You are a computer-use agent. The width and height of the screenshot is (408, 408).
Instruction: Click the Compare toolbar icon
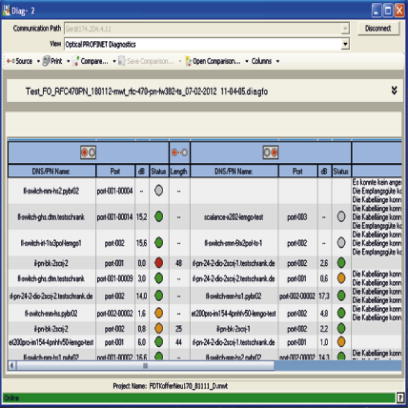[x=76, y=61]
